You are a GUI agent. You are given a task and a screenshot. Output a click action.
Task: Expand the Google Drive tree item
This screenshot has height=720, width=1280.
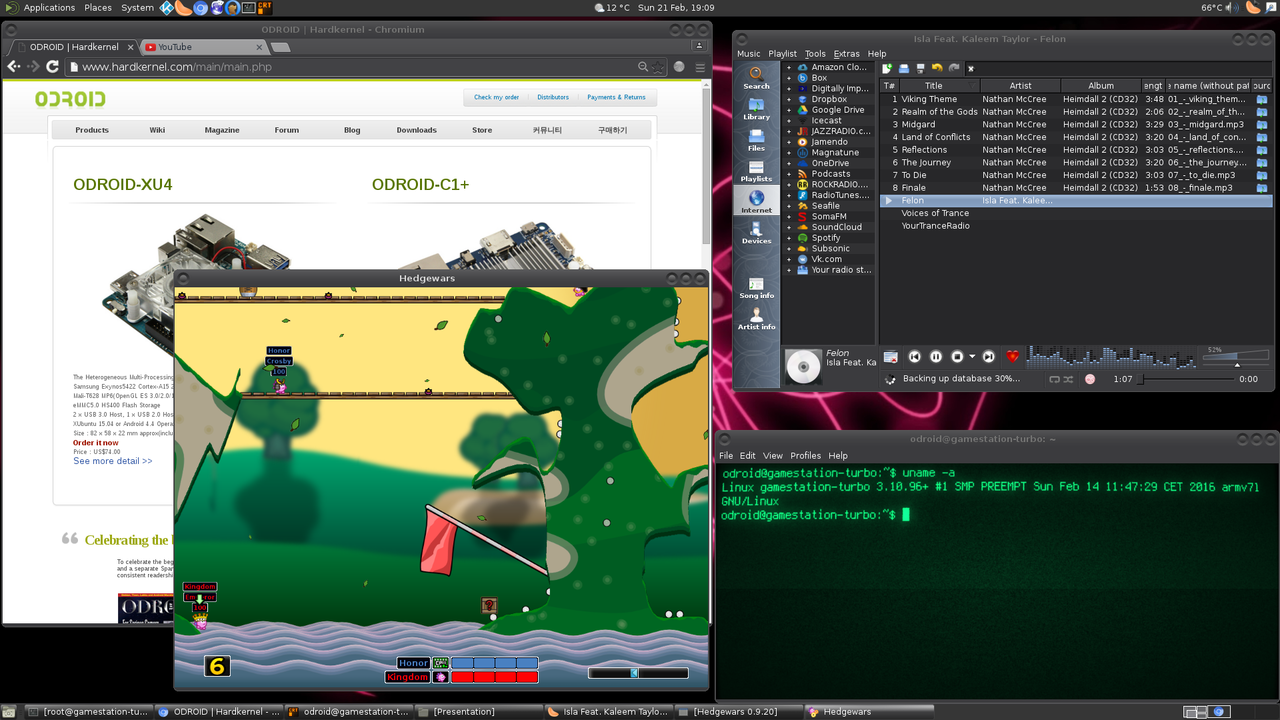coord(788,110)
